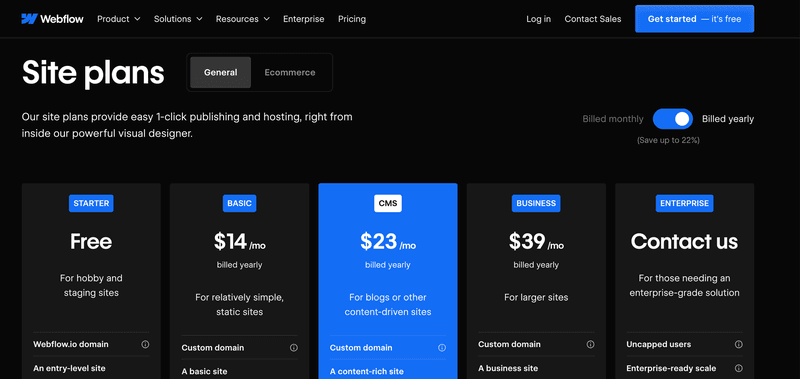800x379 pixels.
Task: Click 'For hobby and staging sites' description
Action: click(x=91, y=286)
